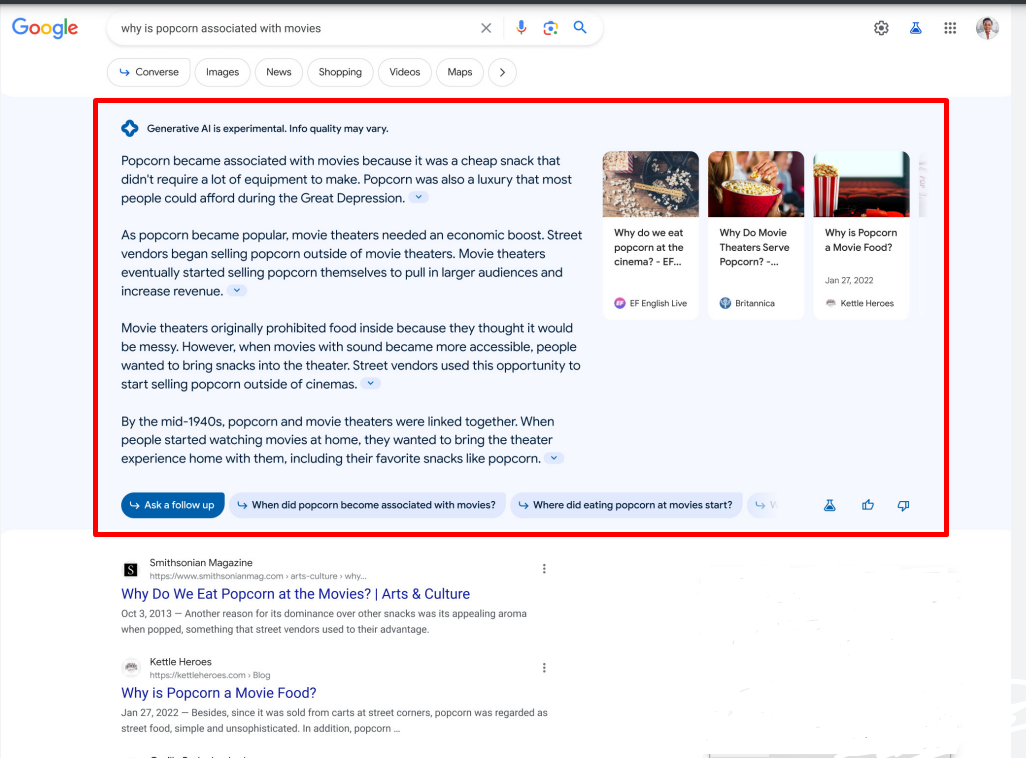Click the Google Lens camera icon
The width and height of the screenshot is (1026, 758).
[550, 28]
